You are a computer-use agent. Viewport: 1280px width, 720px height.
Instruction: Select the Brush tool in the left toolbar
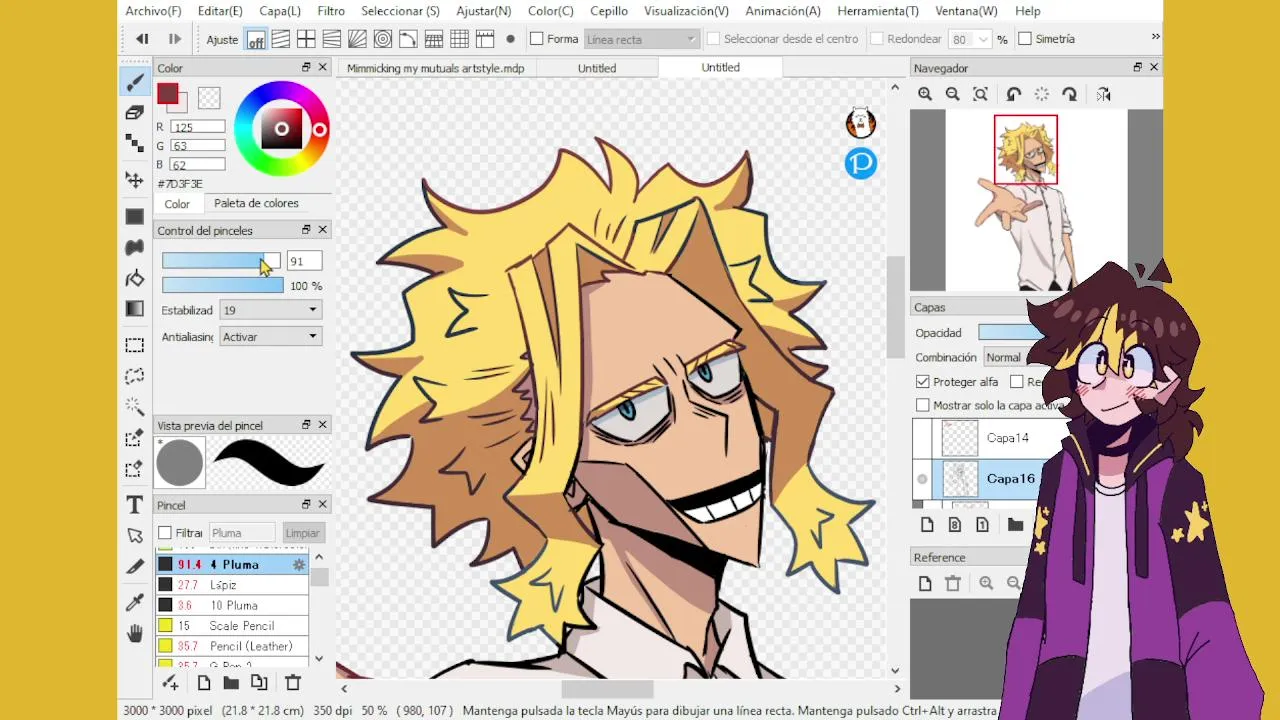(x=134, y=83)
